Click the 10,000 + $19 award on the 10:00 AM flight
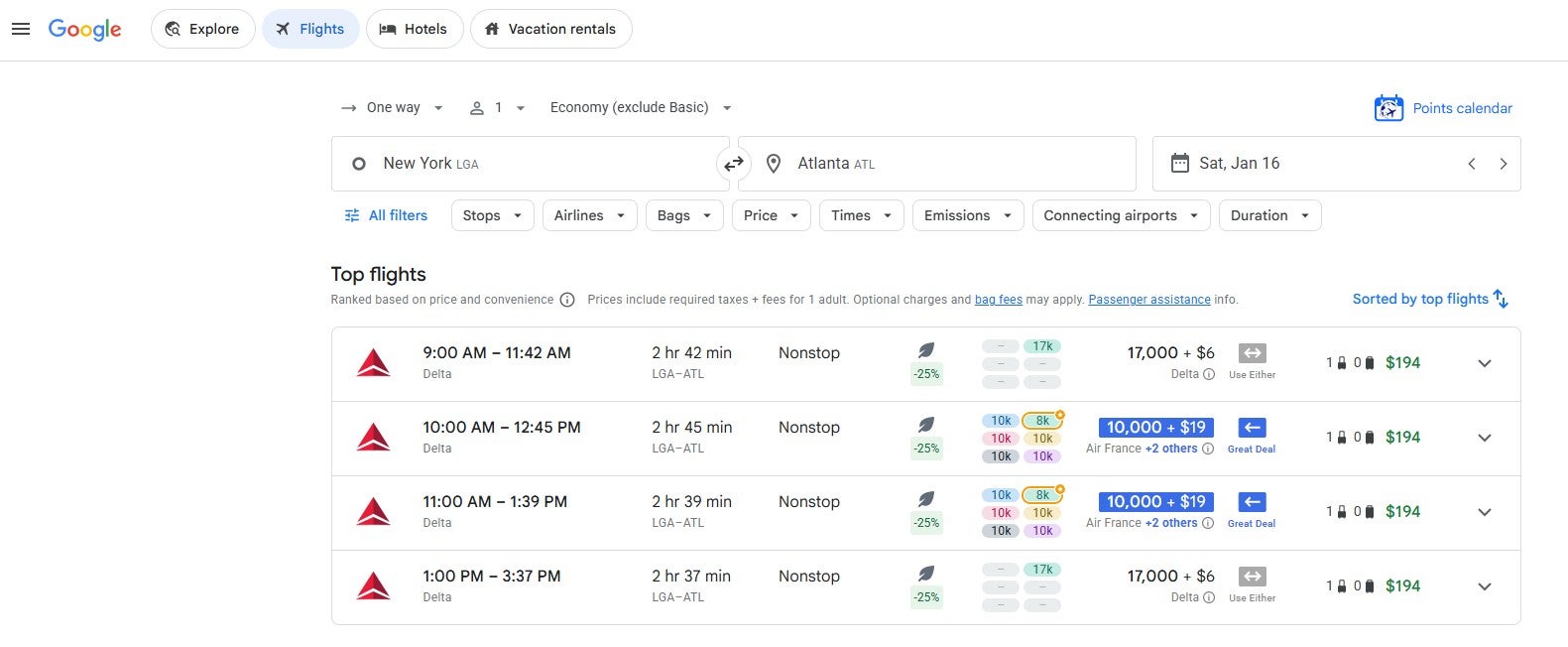The height and width of the screenshot is (647, 1568). pos(1156,428)
